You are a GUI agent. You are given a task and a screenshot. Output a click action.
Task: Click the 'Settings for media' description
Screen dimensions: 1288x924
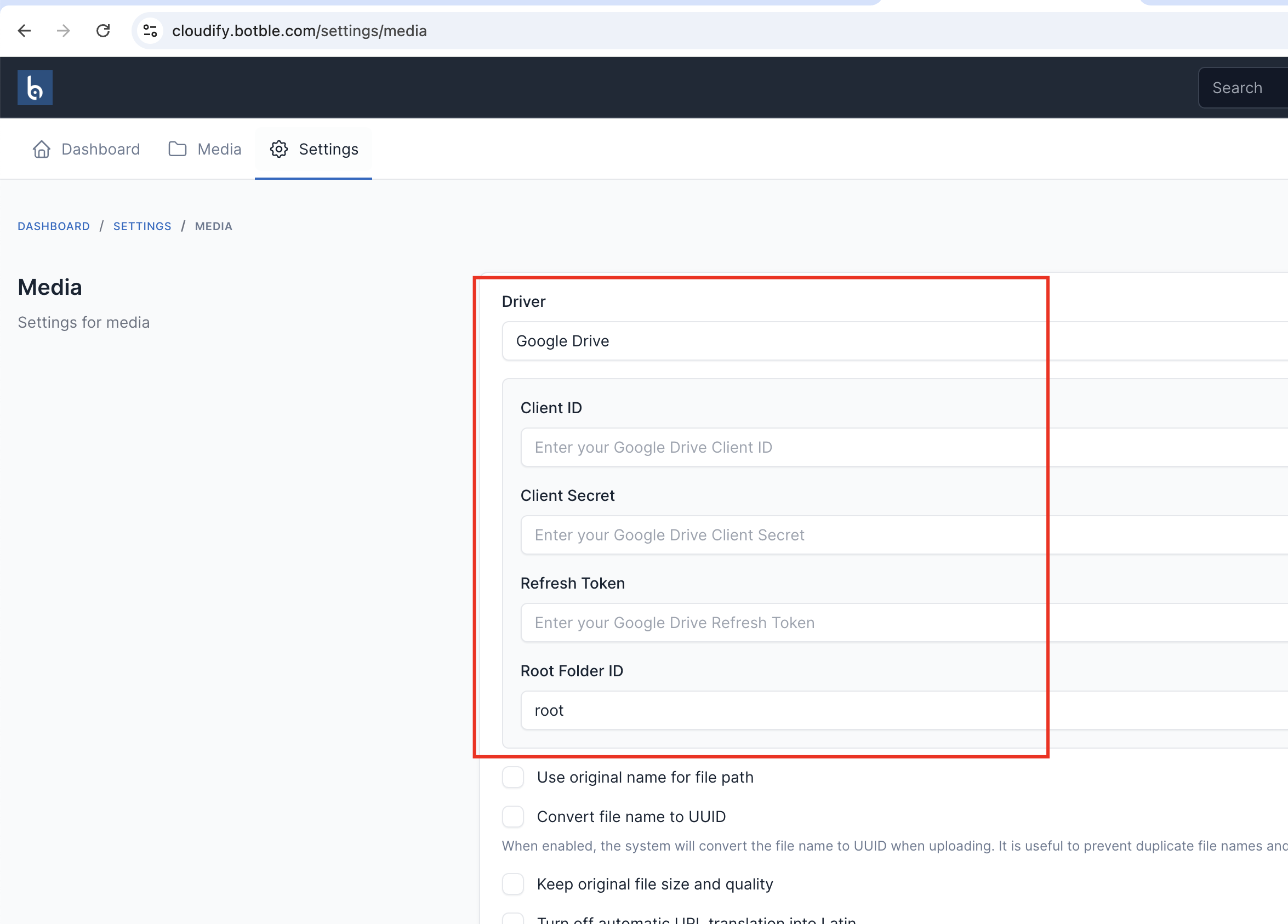(x=83, y=323)
